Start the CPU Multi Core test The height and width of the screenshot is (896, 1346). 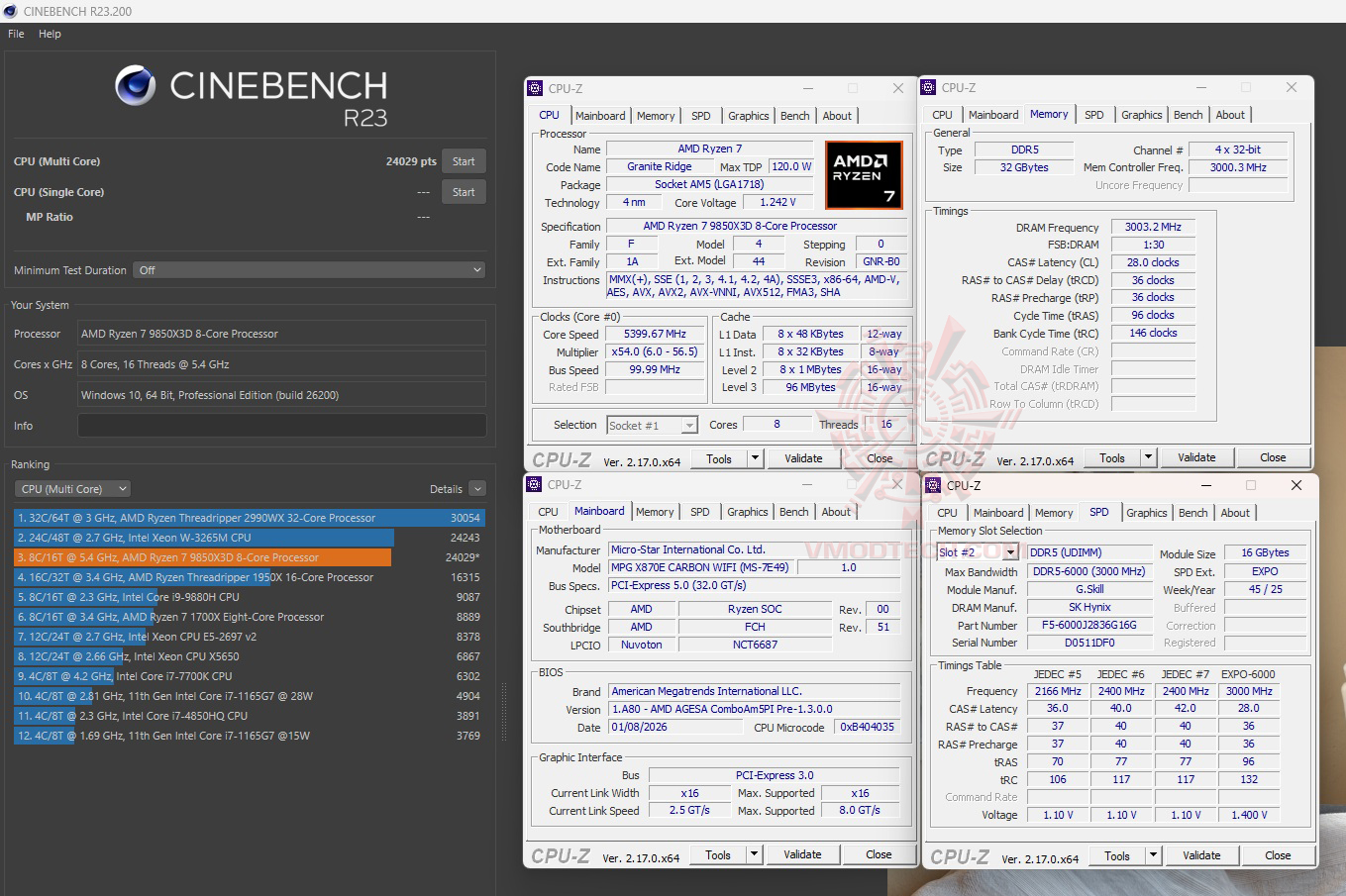464,161
